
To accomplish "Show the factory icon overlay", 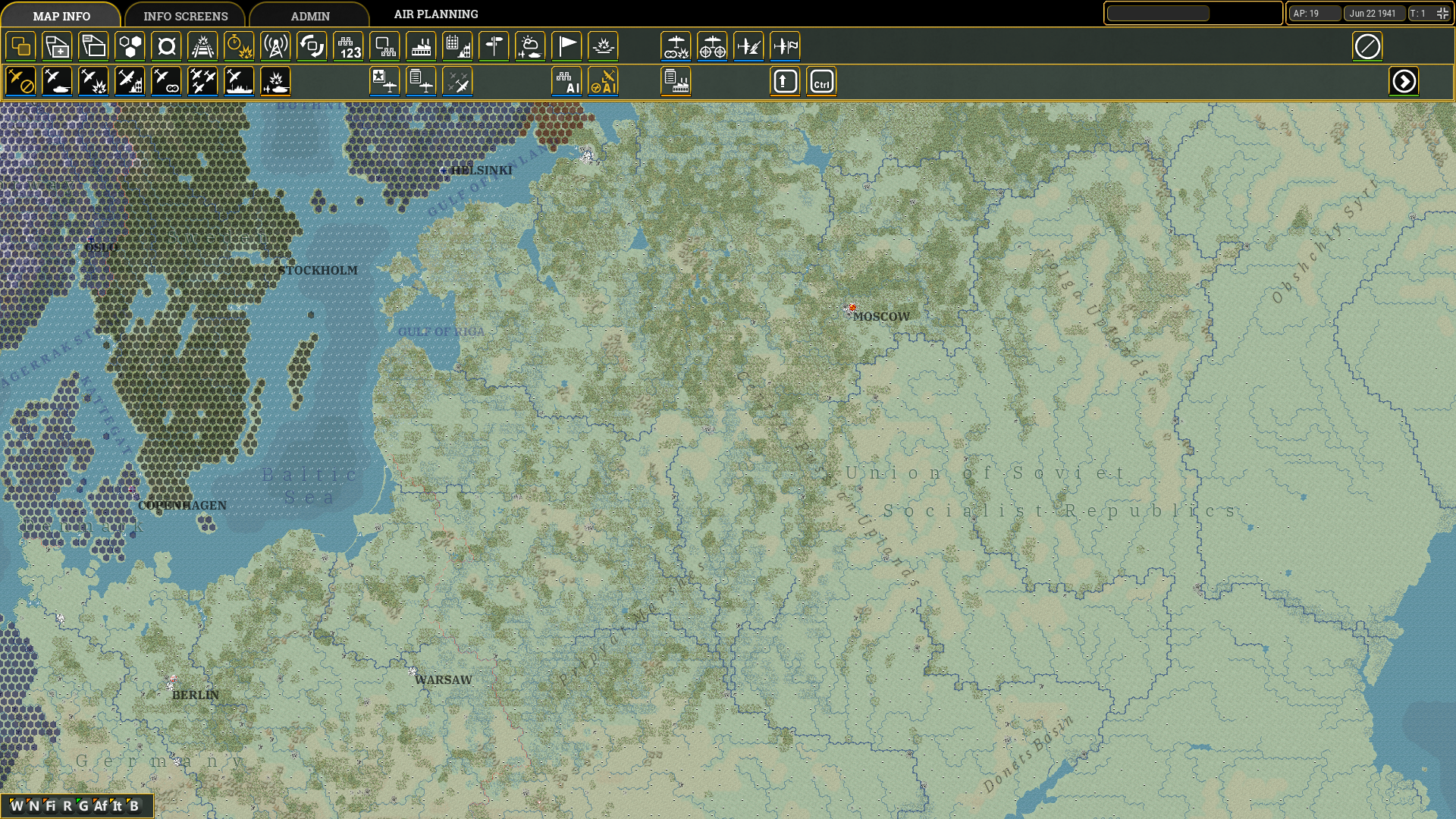I will coord(421,46).
